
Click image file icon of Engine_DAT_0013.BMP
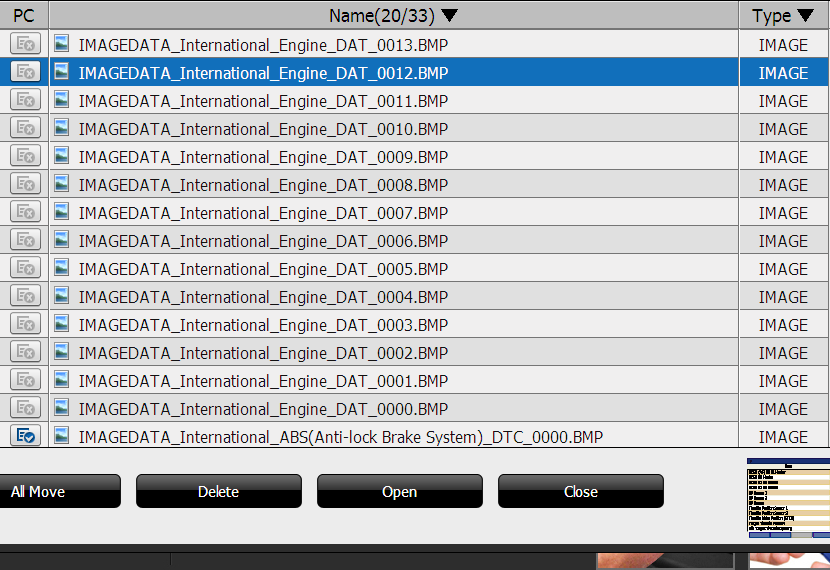62,43
